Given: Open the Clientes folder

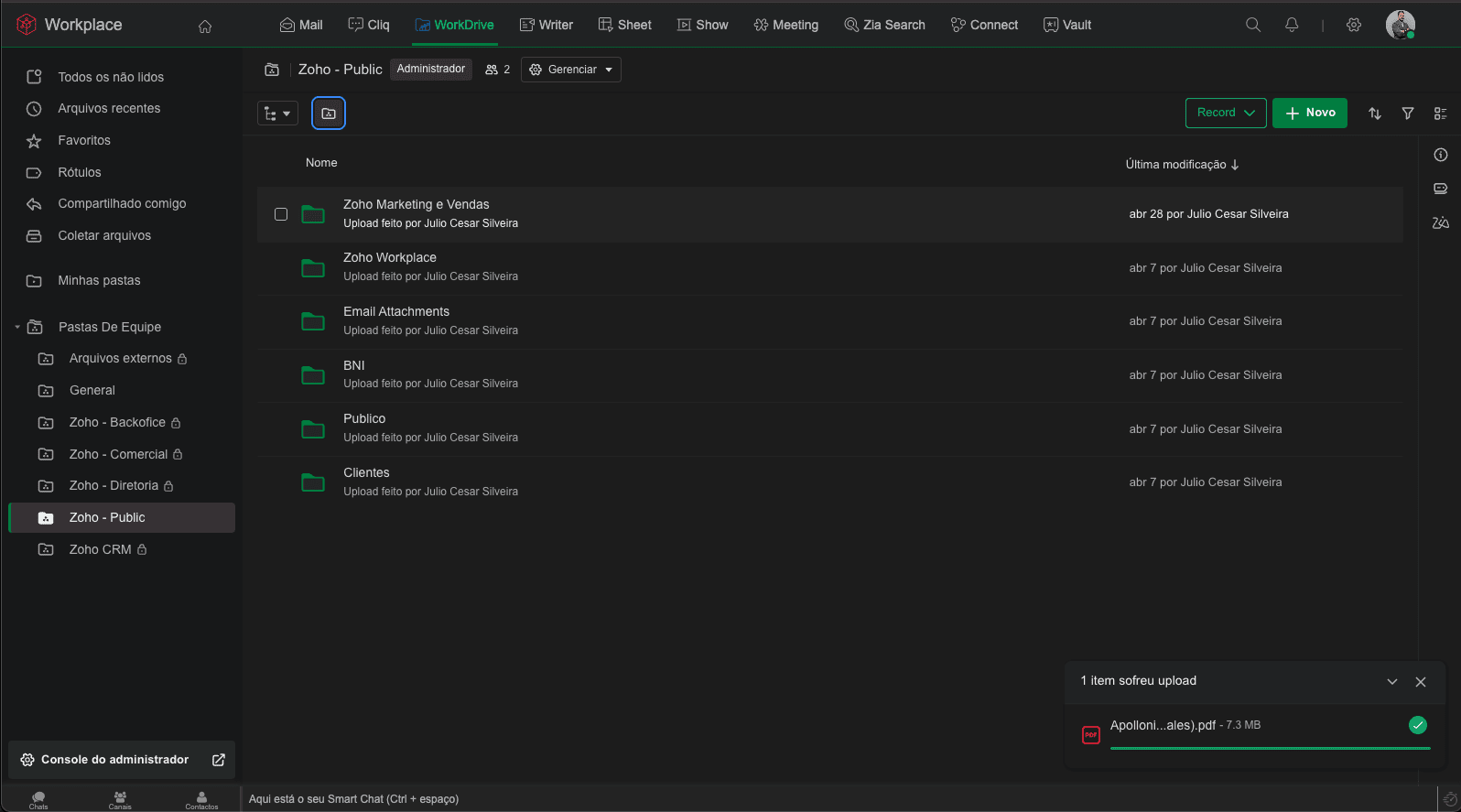Looking at the screenshot, I should click(x=366, y=472).
